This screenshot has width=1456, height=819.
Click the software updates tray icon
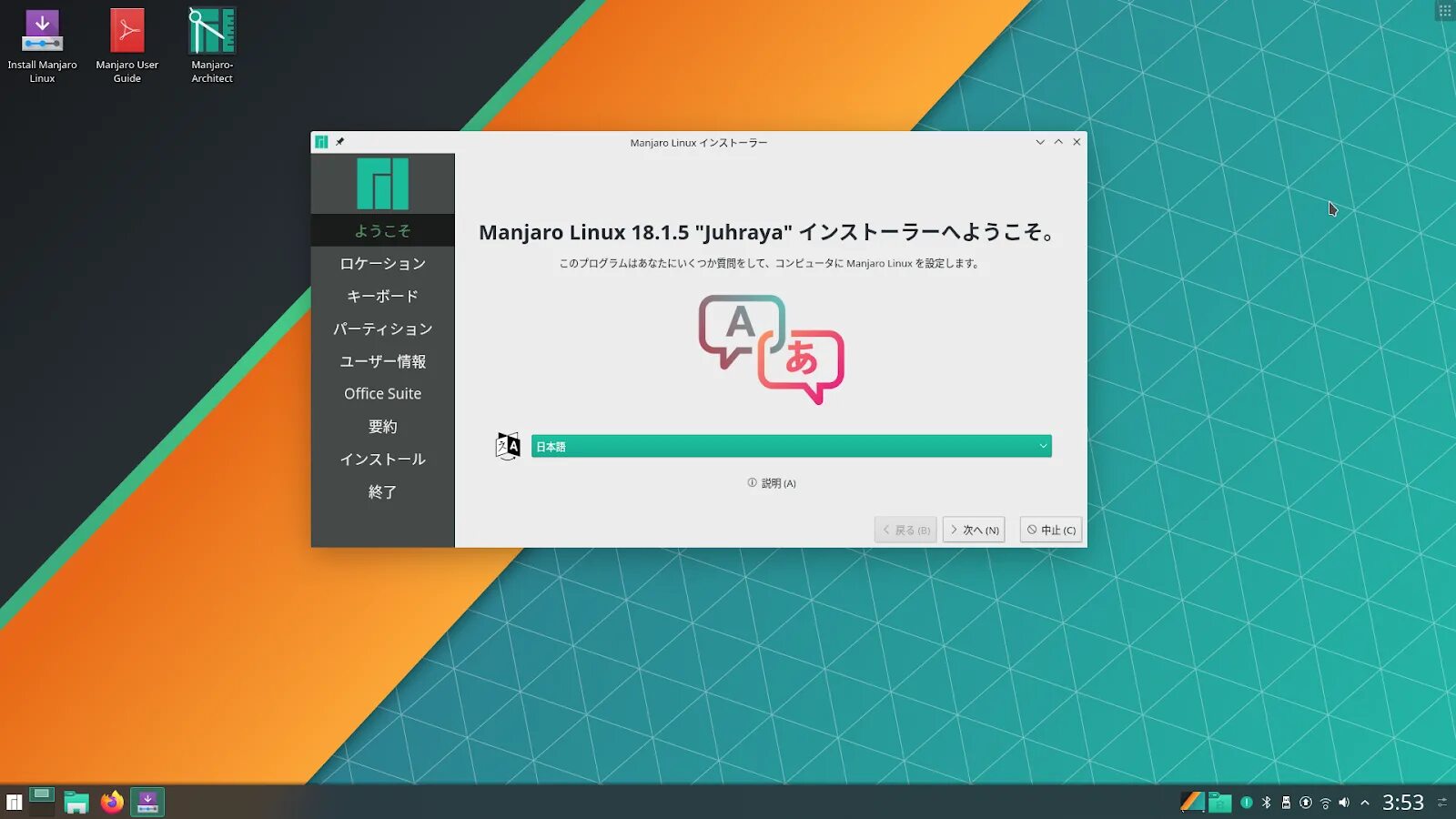1306,803
